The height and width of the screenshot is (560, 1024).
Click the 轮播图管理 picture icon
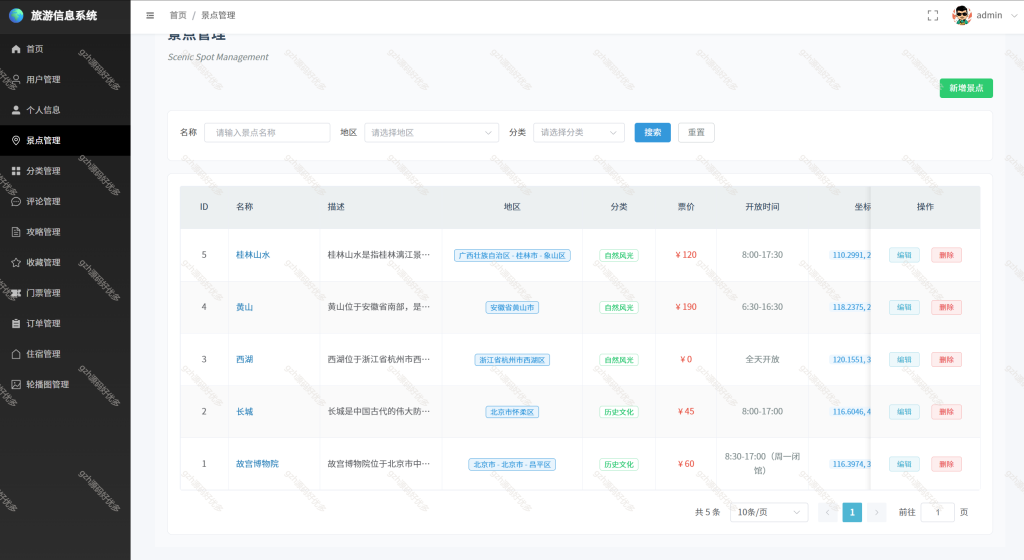tap(16, 384)
